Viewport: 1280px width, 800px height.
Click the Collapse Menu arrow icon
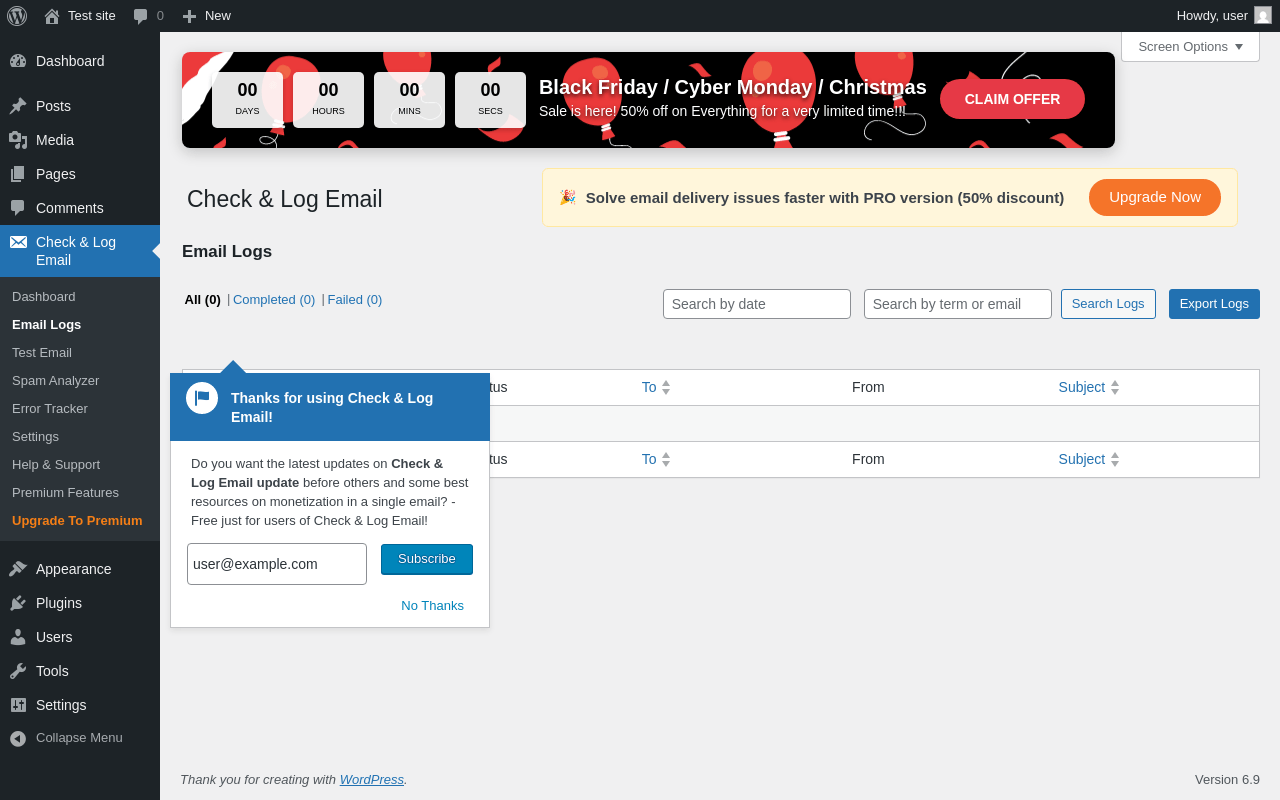[x=18, y=738]
